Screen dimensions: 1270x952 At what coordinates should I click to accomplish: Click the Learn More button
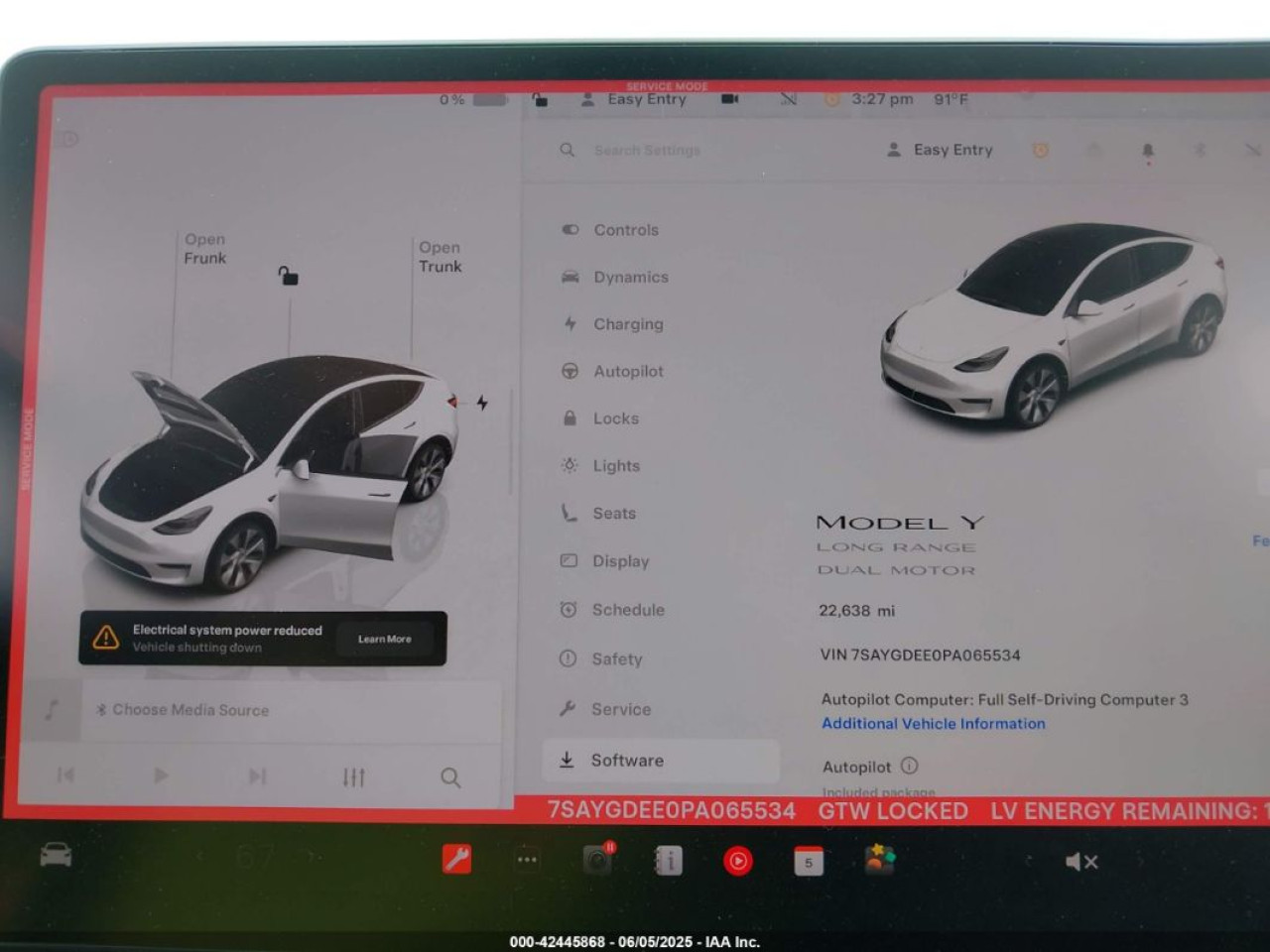(x=385, y=639)
